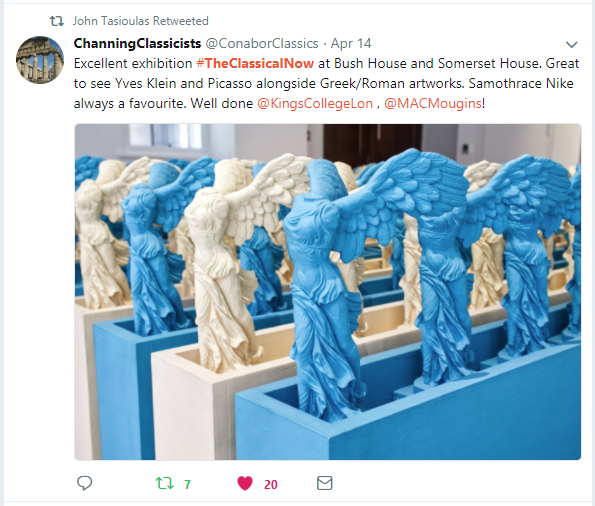Click the ChanningClassicists display name
The image size is (595, 506).
click(x=137, y=43)
